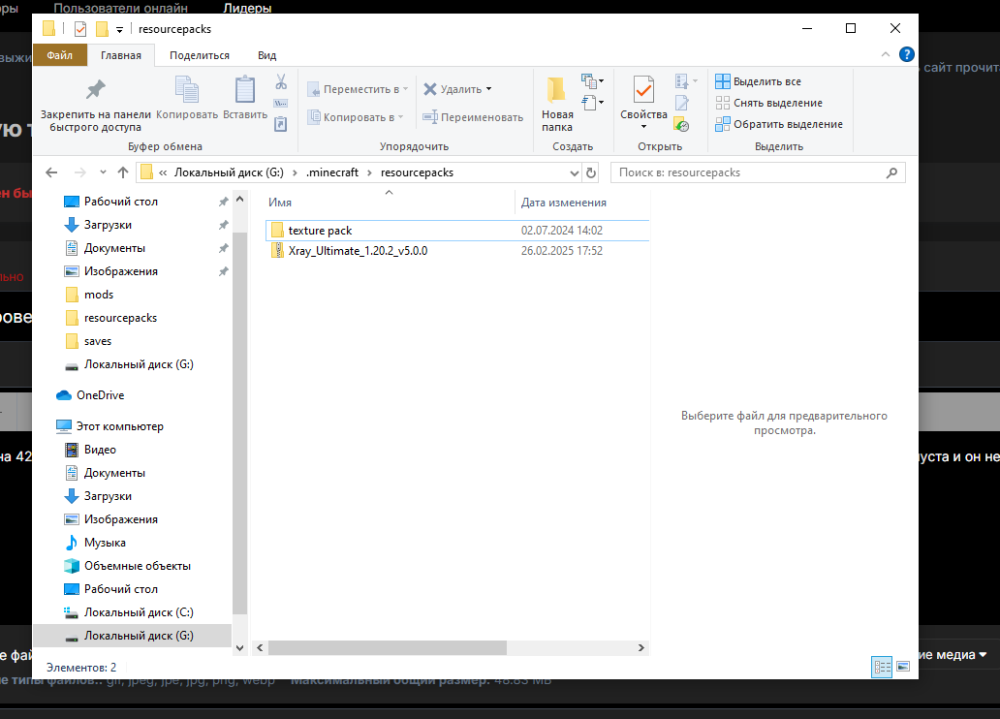Image resolution: width=1000 pixels, height=719 pixels.
Task: Pin folder to Quick access panel
Action: [96, 105]
